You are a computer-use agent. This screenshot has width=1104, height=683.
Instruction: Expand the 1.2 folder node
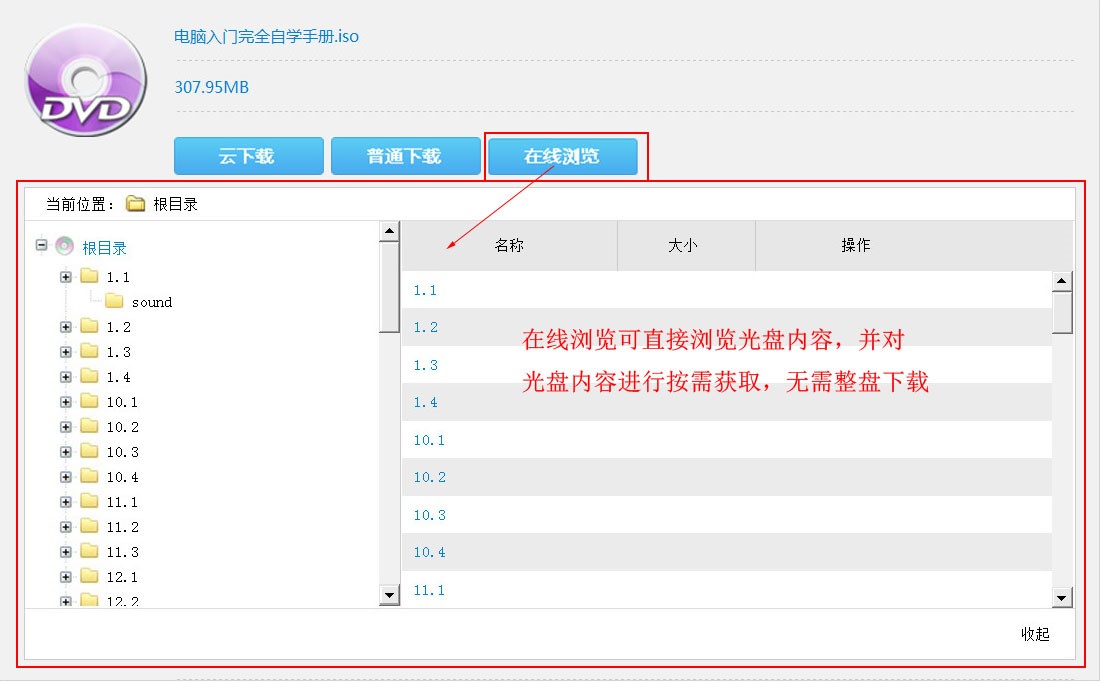(66, 327)
